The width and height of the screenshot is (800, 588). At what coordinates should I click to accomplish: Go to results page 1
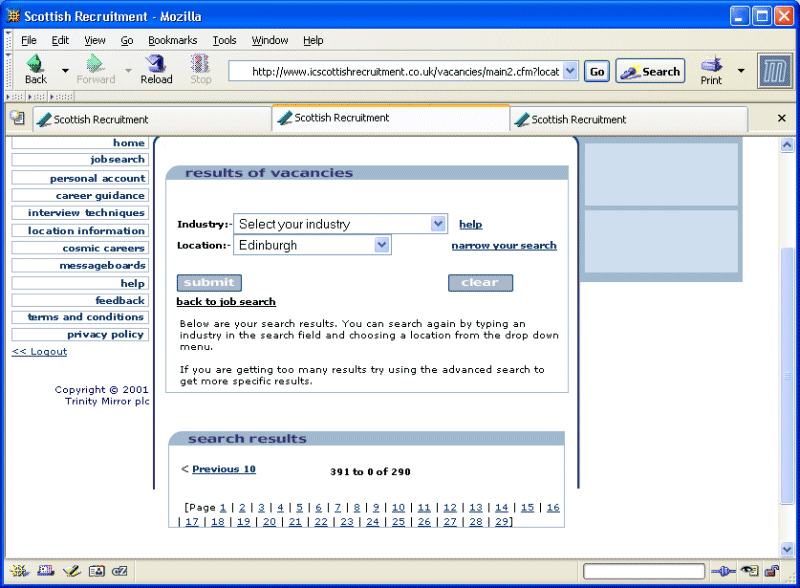tap(223, 507)
